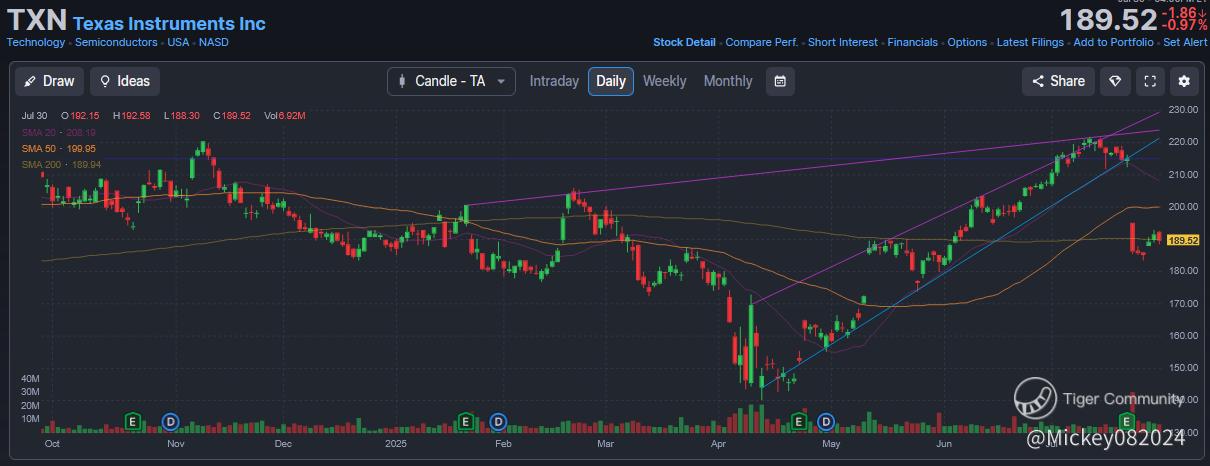
Task: Click the 200.00 price axis label
Action: (1184, 207)
